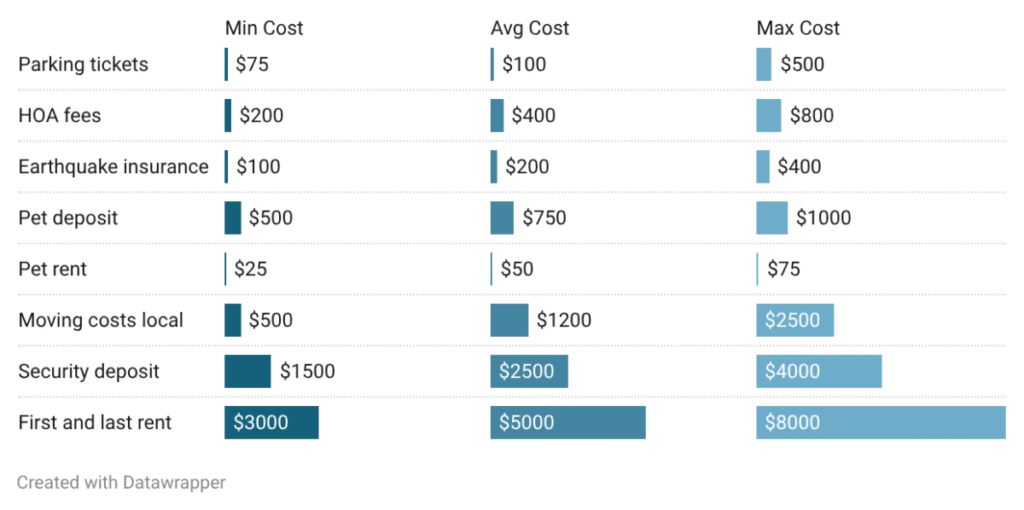Click the Pet rent row label
This screenshot has width=1024, height=510.
52,269
